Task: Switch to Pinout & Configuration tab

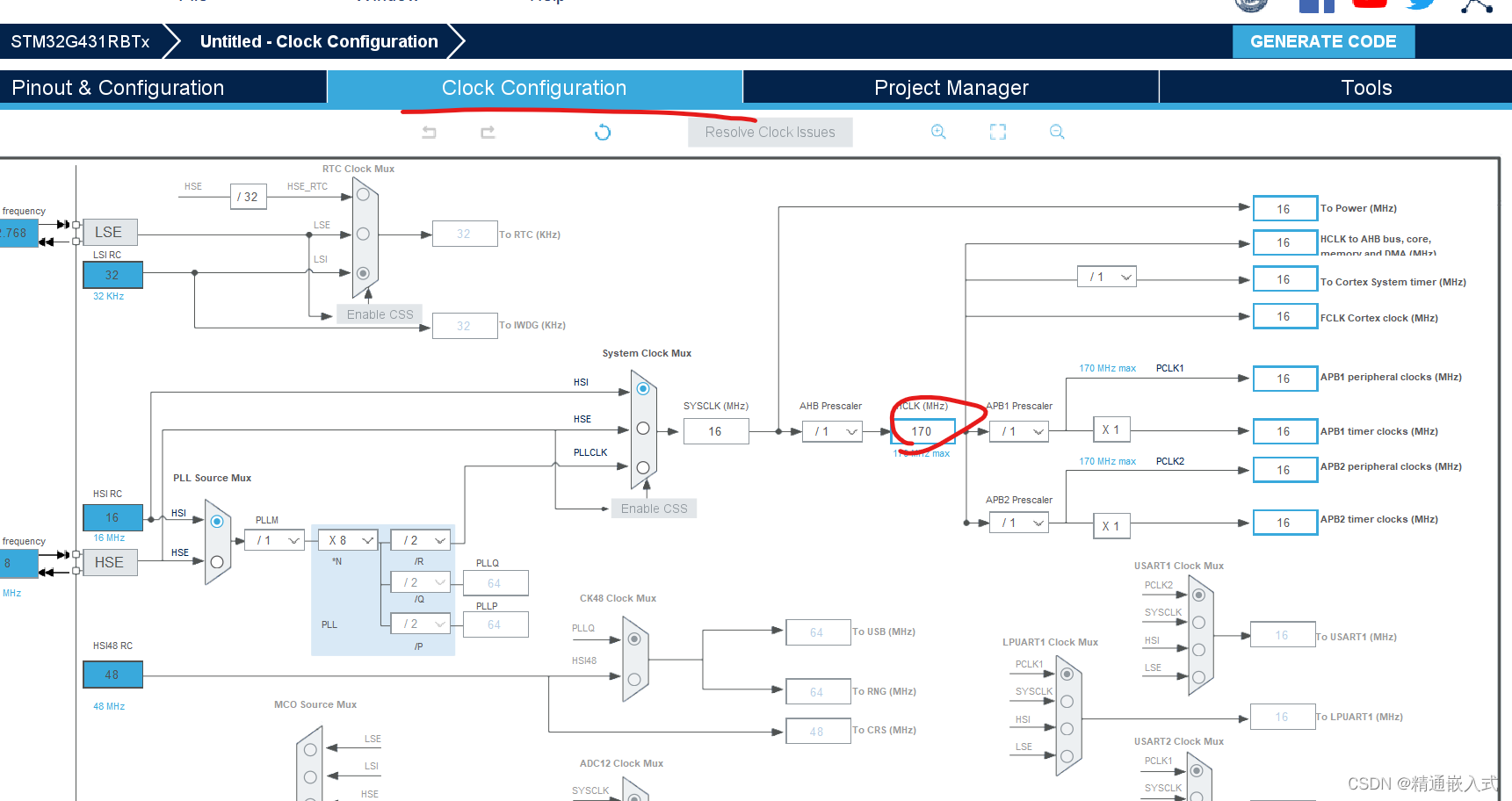Action: (x=163, y=88)
